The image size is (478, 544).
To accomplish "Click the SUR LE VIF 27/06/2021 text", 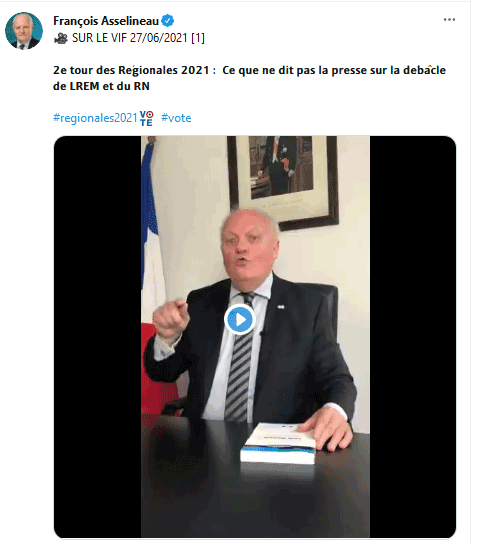I will click(x=138, y=38).
